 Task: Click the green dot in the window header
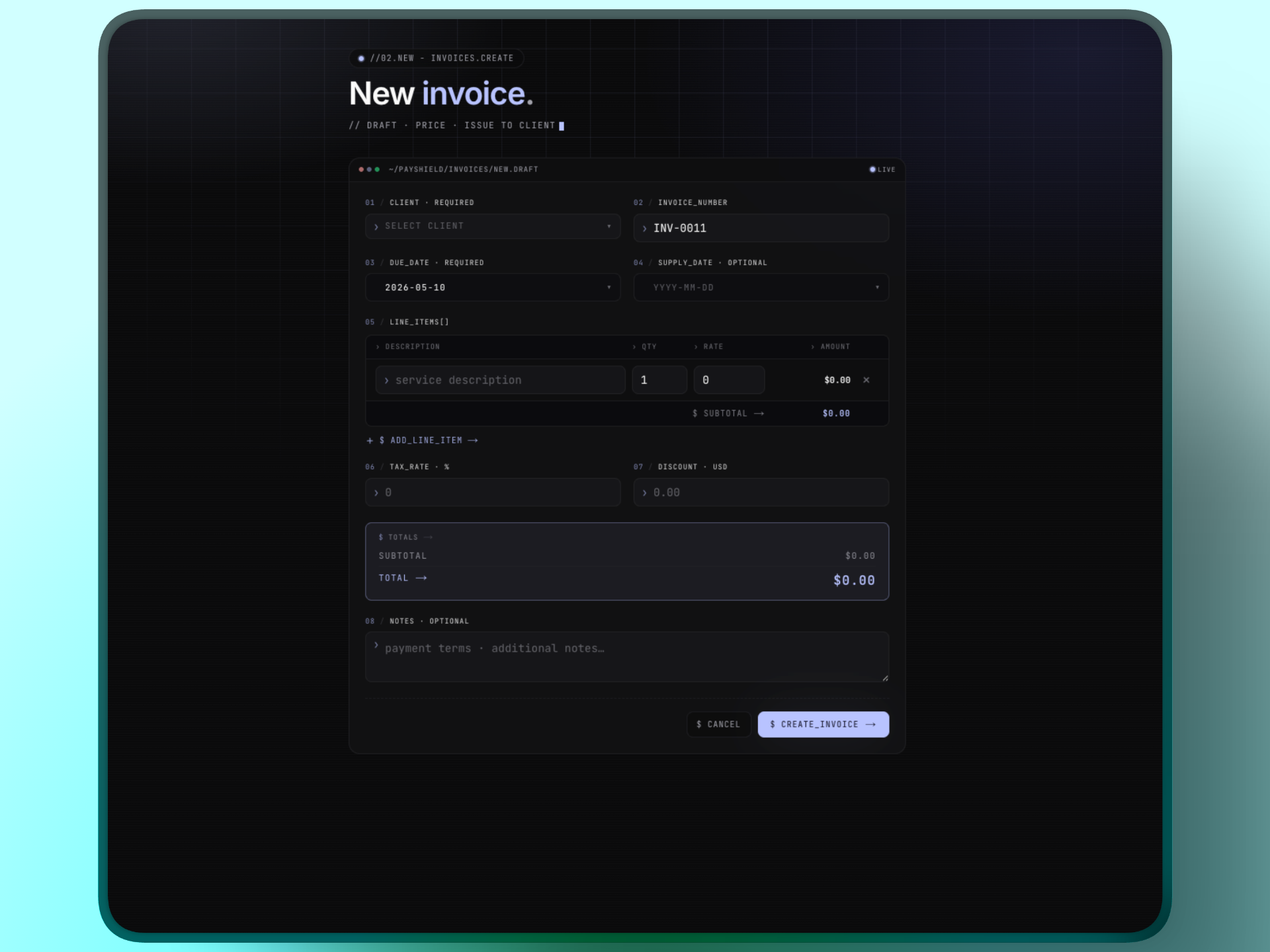378,169
